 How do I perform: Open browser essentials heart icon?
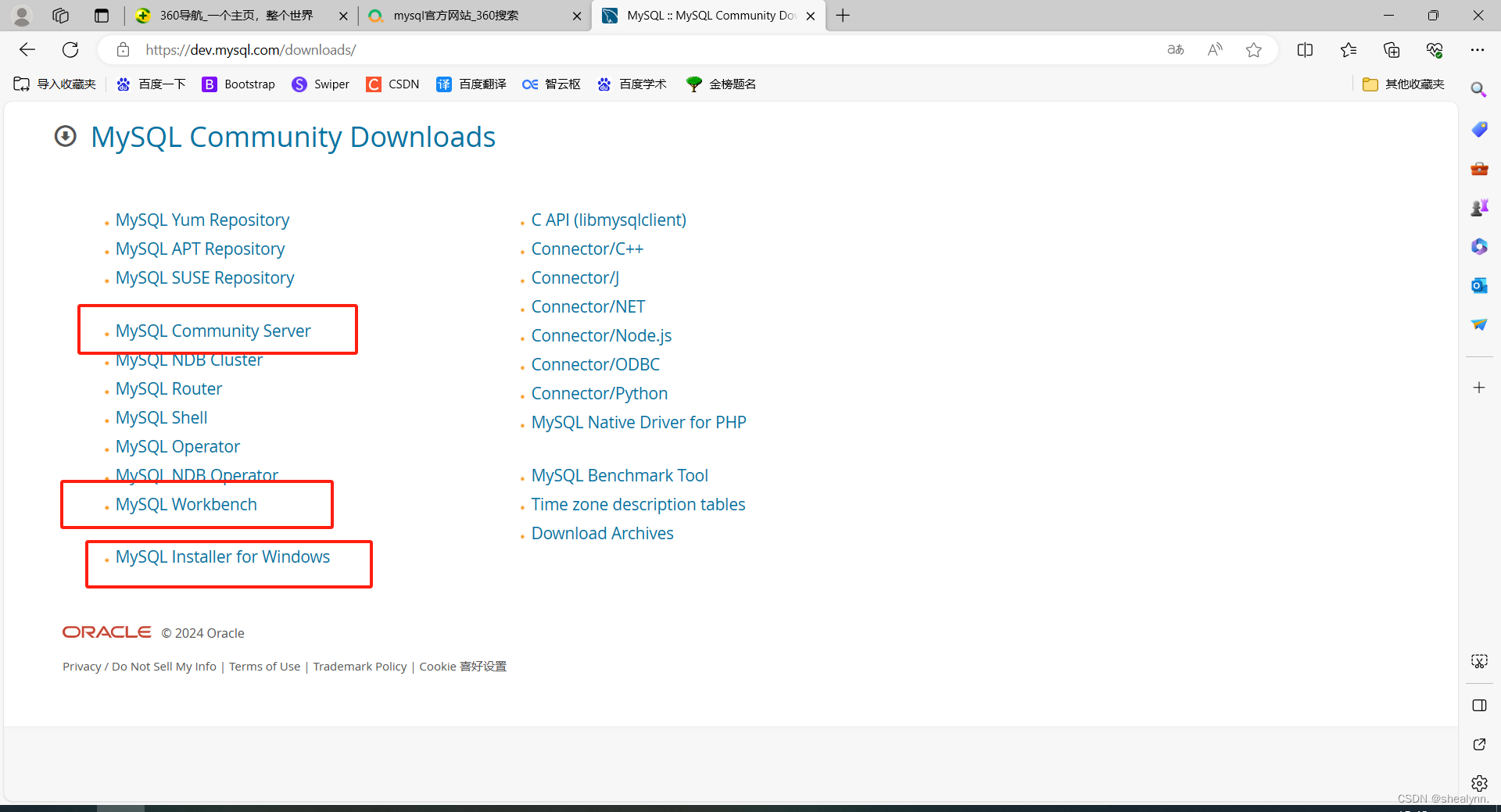tap(1435, 50)
